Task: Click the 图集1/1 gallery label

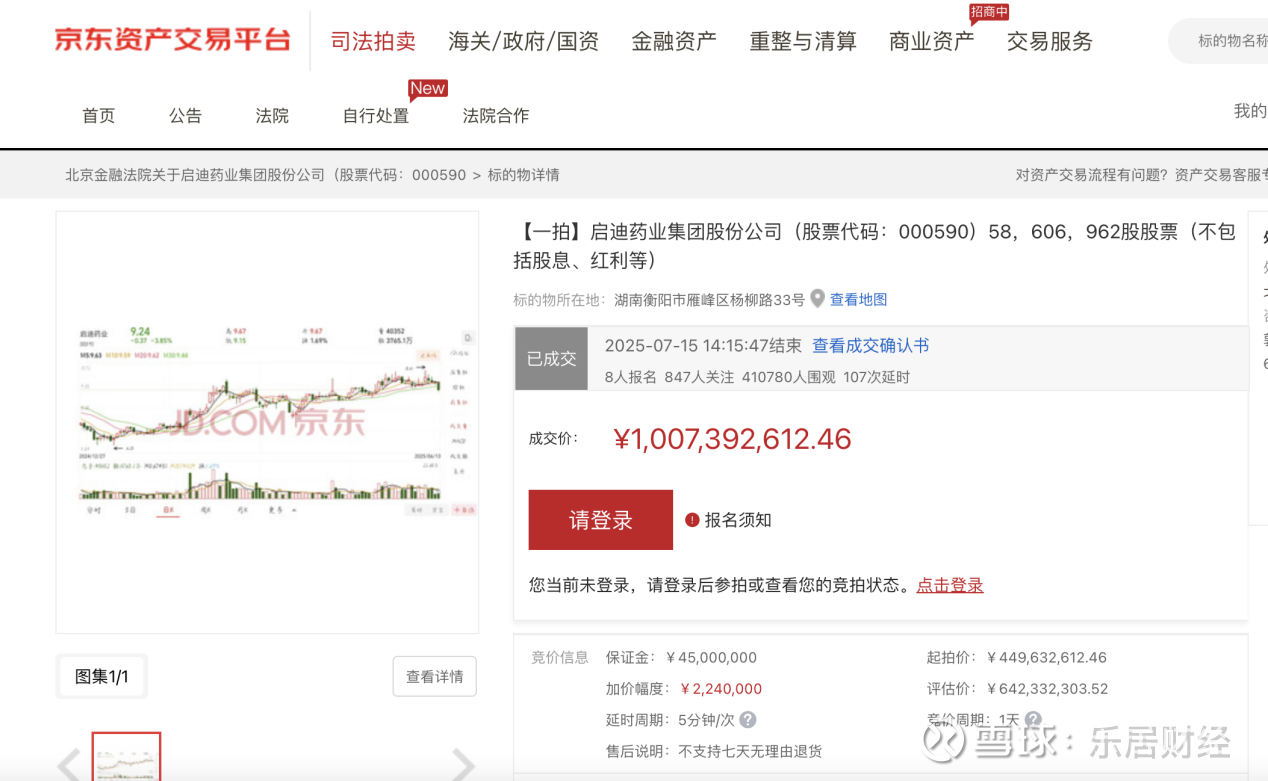Action: [x=102, y=677]
